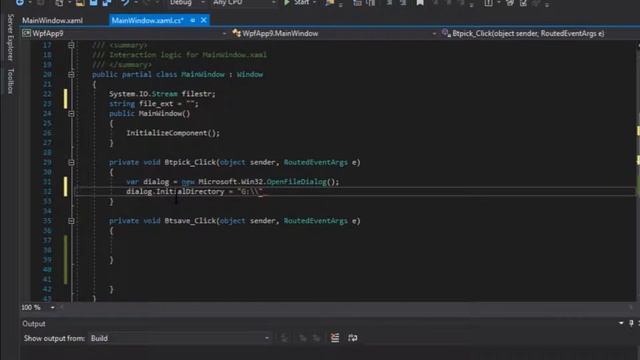Clear all text in Output panel
This screenshot has width=640, height=360.
[335, 338]
